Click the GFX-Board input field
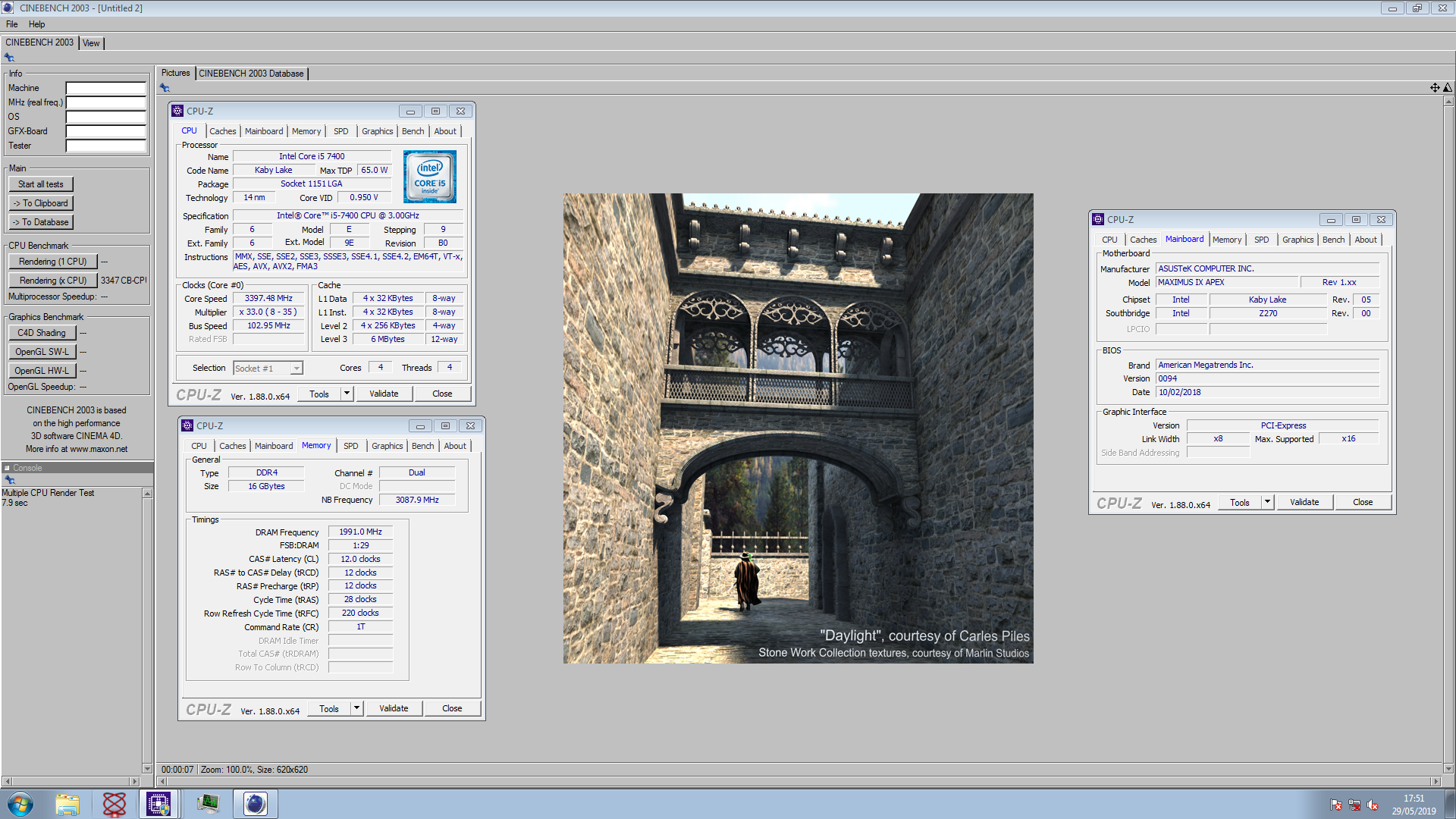Image resolution: width=1456 pixels, height=819 pixels. click(105, 131)
